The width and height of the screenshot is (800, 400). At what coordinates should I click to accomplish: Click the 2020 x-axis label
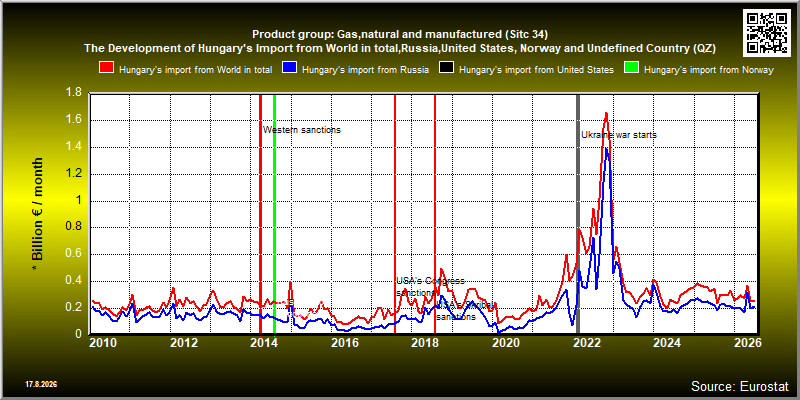(505, 343)
